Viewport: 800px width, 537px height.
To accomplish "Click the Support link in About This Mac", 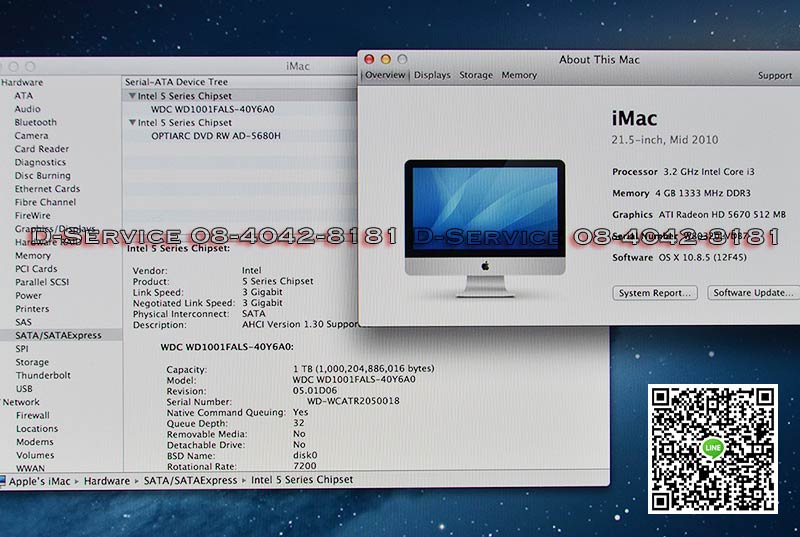I will tap(774, 75).
